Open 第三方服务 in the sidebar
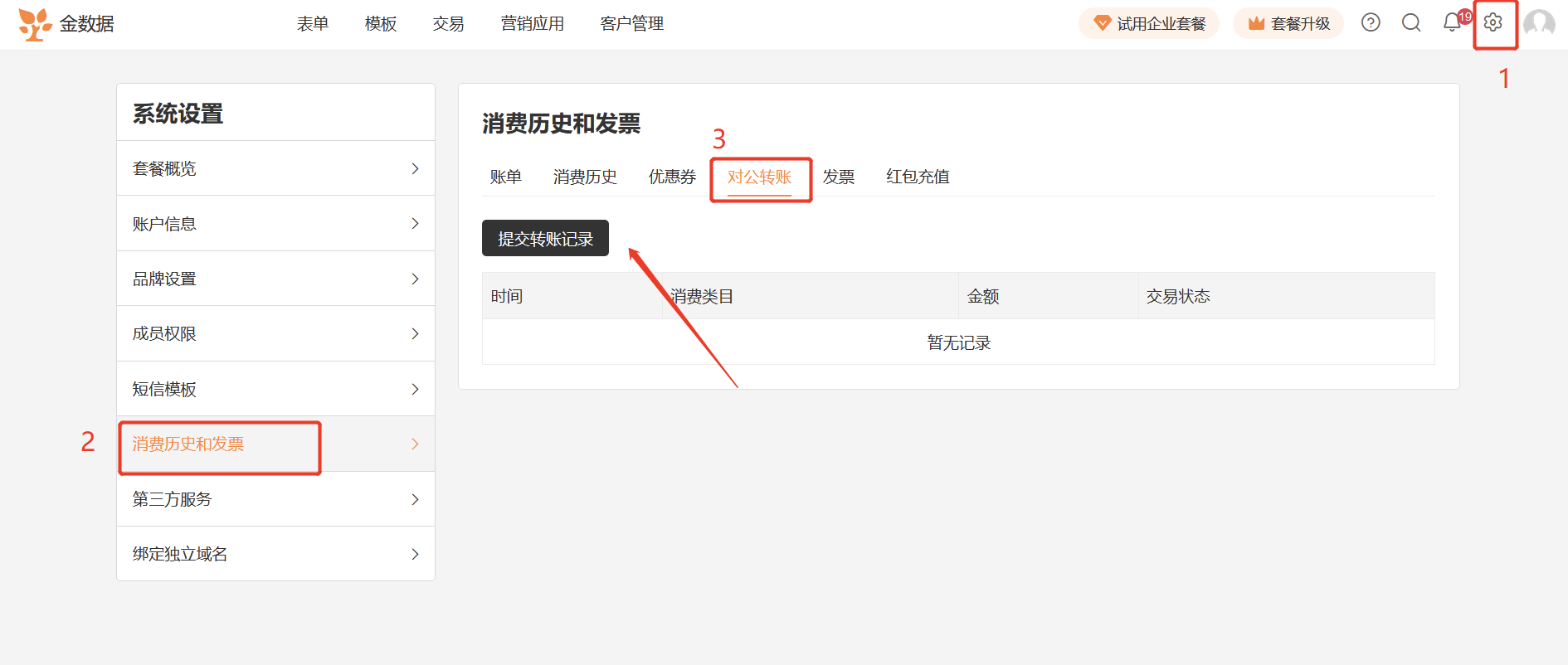The image size is (1568, 665). click(x=275, y=499)
